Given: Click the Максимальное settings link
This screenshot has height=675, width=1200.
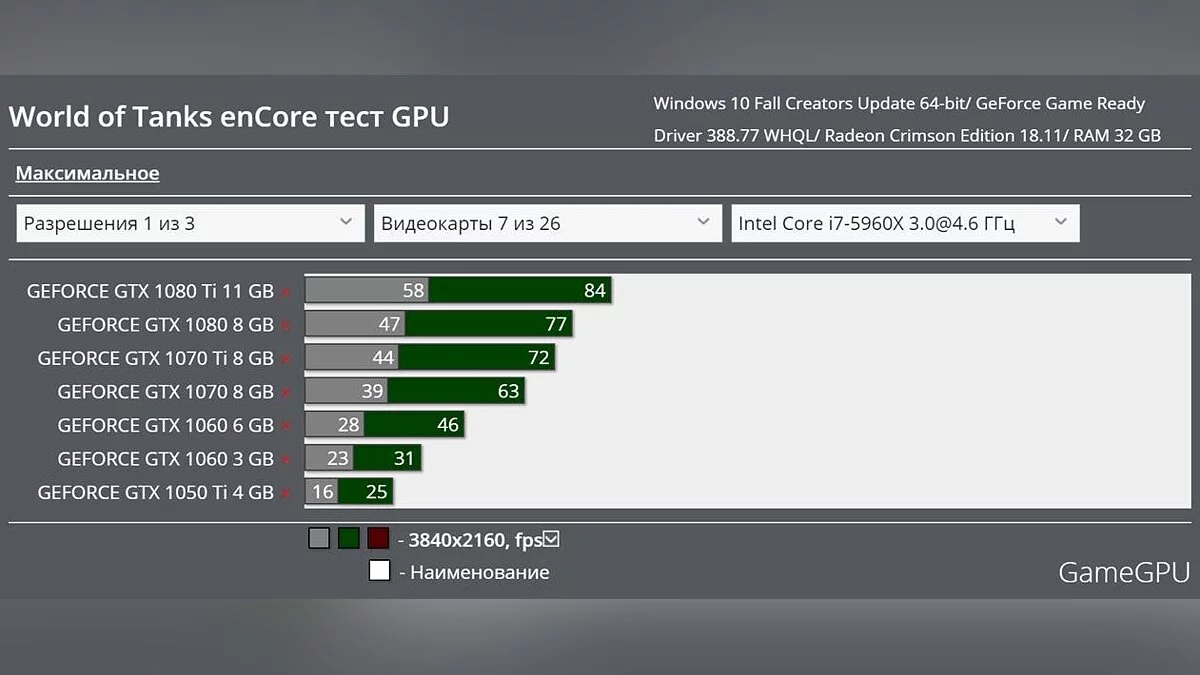Looking at the screenshot, I should coord(87,173).
